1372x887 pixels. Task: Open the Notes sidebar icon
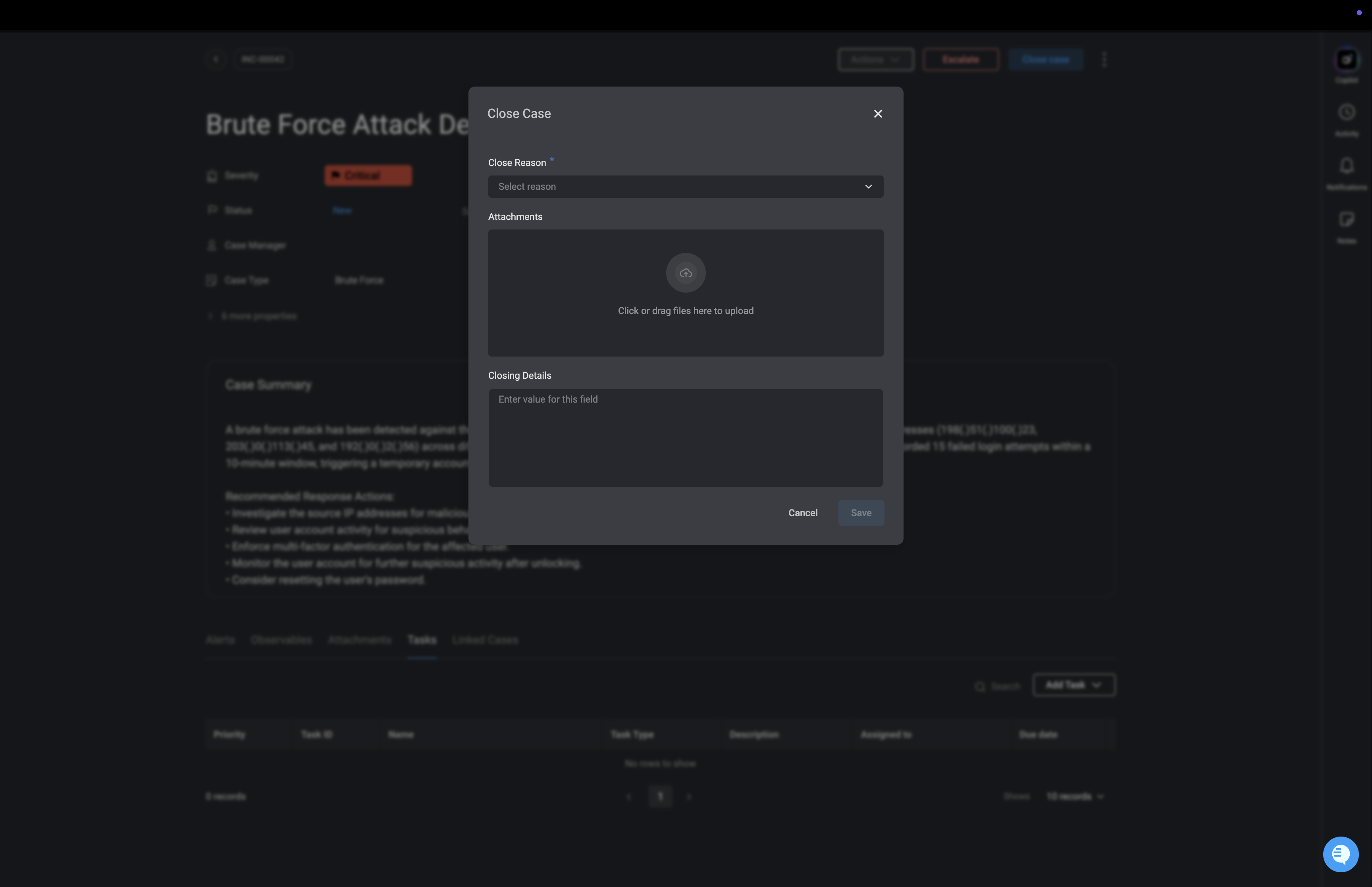(1346, 220)
